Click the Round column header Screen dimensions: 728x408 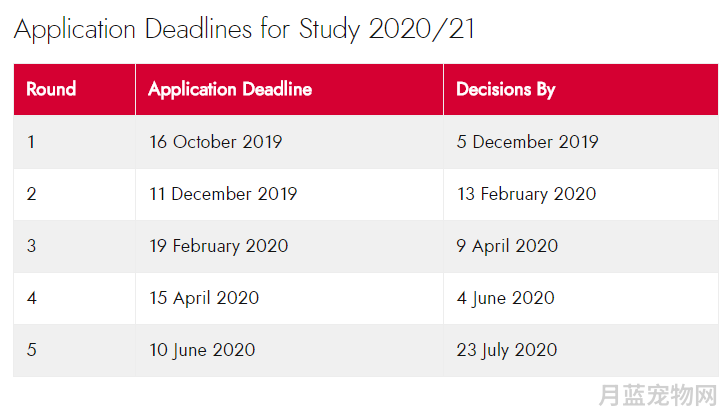[74, 89]
